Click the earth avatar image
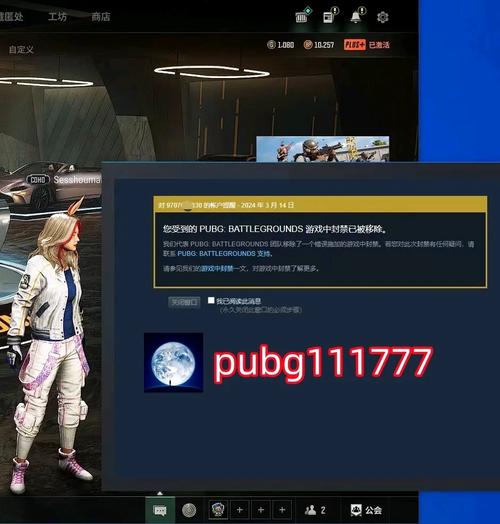This screenshot has height=524, width=500. point(173,363)
